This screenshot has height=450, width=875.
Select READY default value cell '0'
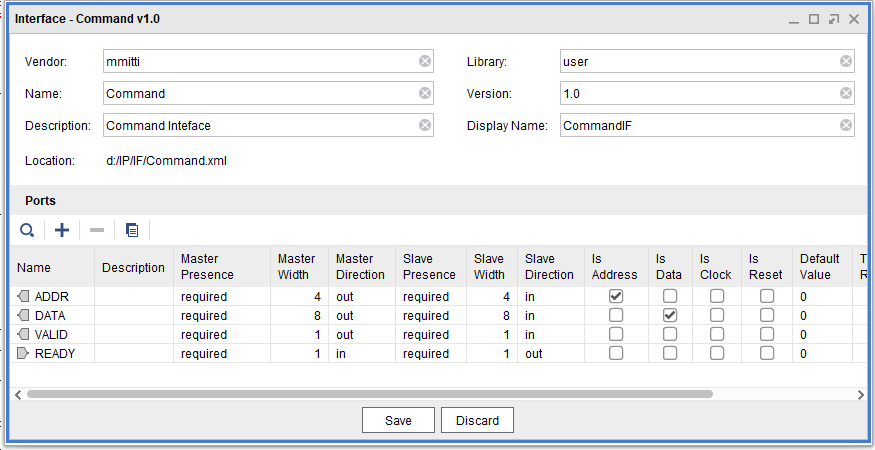click(822, 353)
